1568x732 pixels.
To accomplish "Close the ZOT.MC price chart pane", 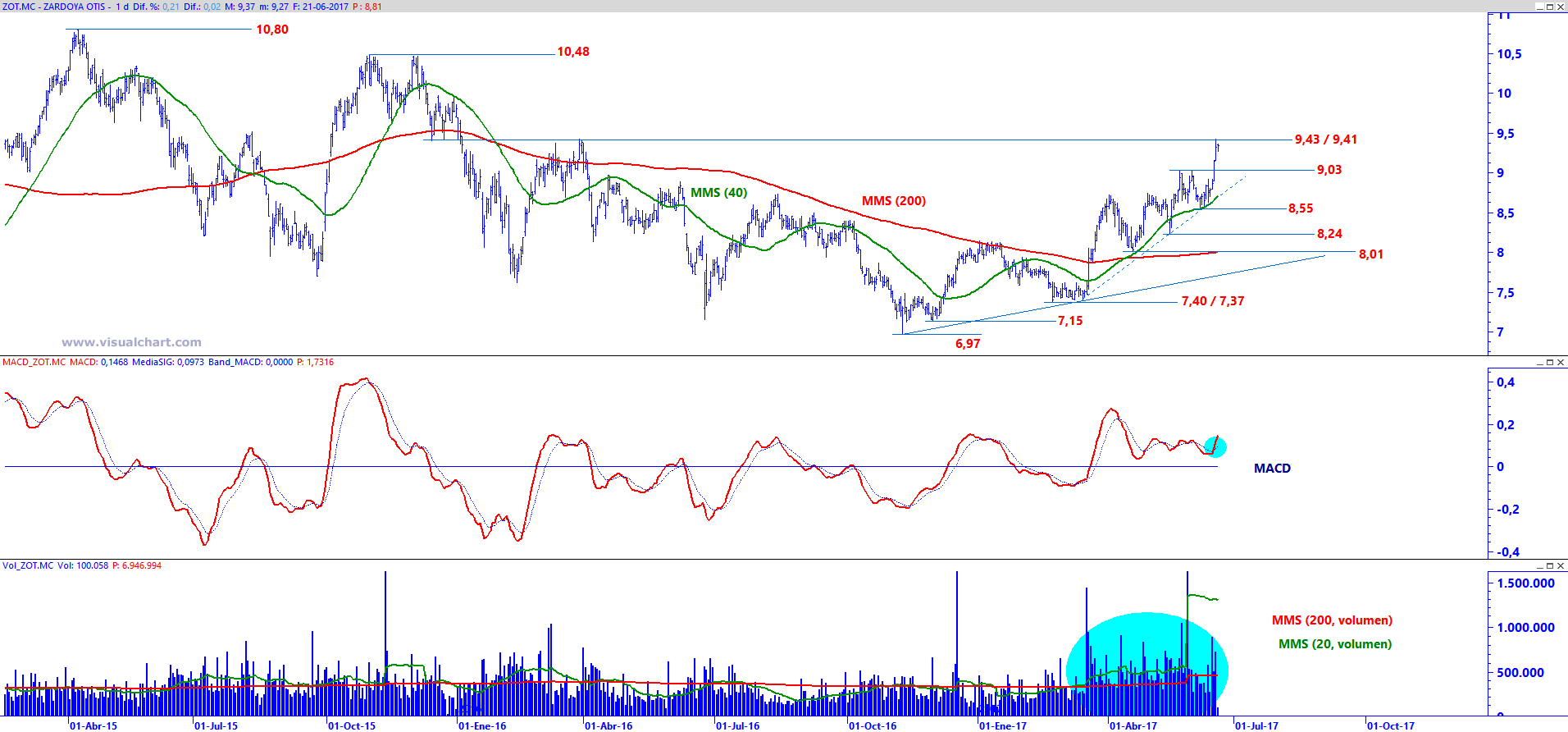I will [1561, 7].
